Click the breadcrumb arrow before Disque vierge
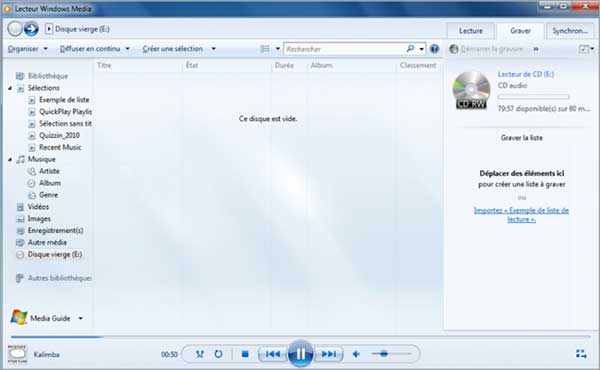This screenshot has width=600, height=370. (x=49, y=29)
